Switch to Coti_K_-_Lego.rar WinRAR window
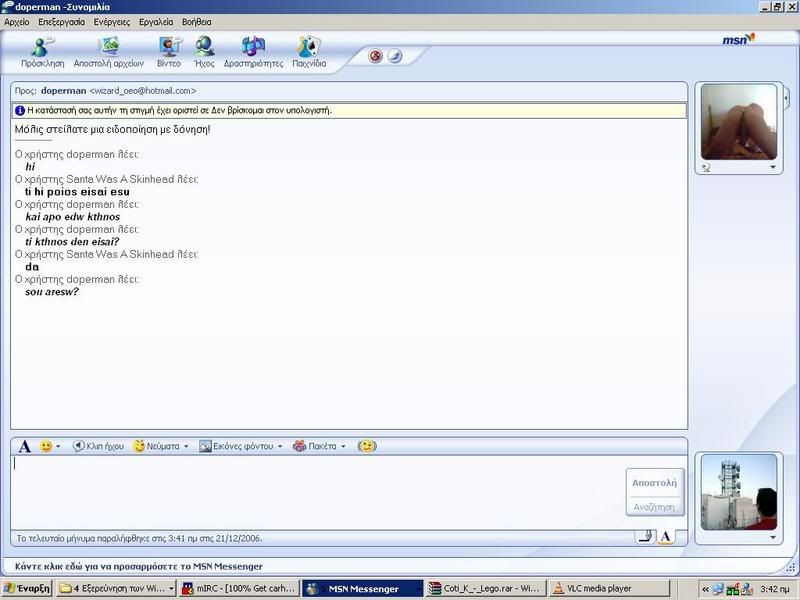 (x=485, y=588)
